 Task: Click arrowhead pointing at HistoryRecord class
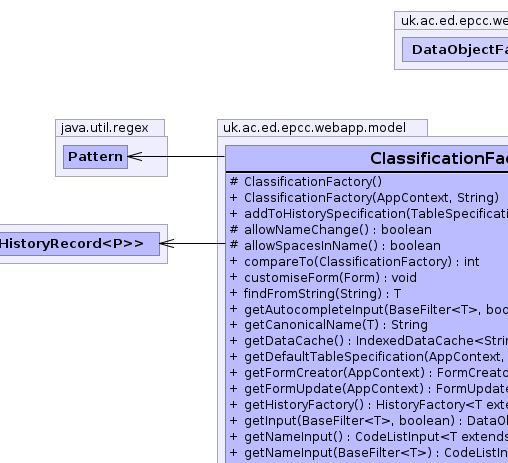[167, 243]
